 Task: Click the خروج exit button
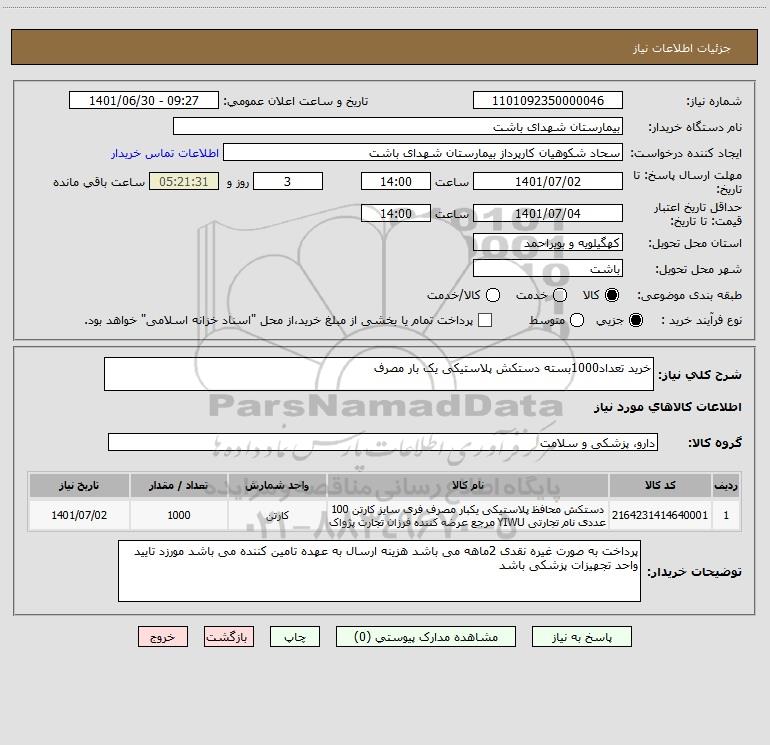[163, 637]
